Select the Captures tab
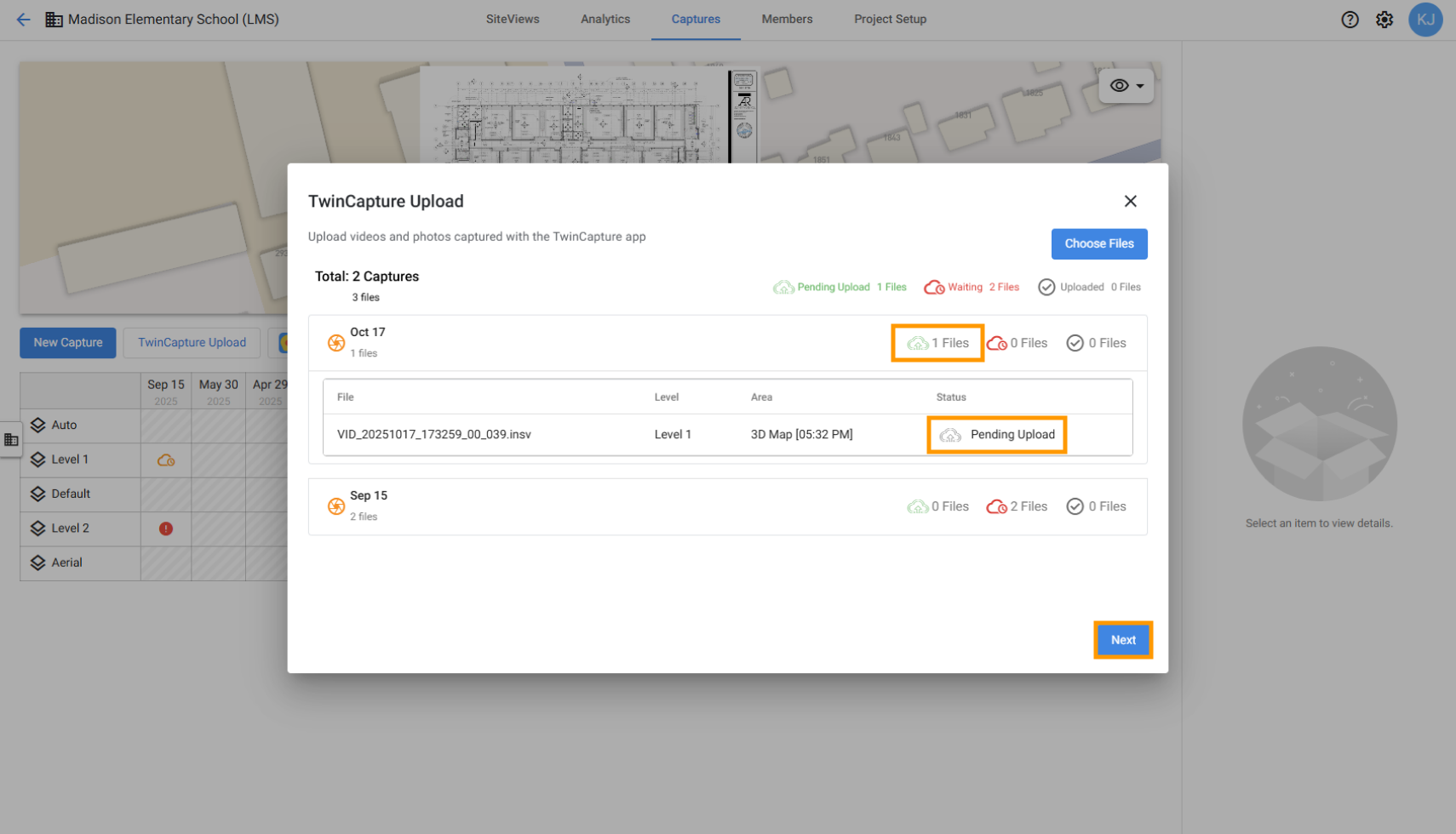1456x834 pixels. (x=696, y=20)
